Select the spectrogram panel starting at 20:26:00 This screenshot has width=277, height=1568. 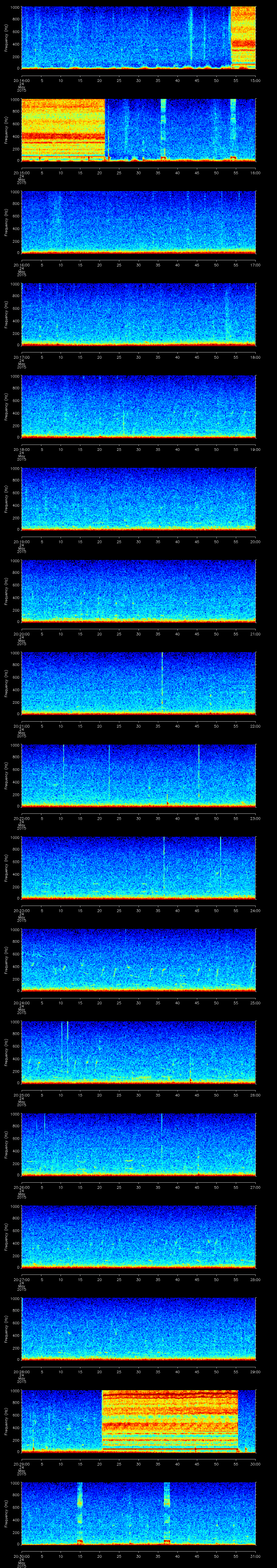138,1144
